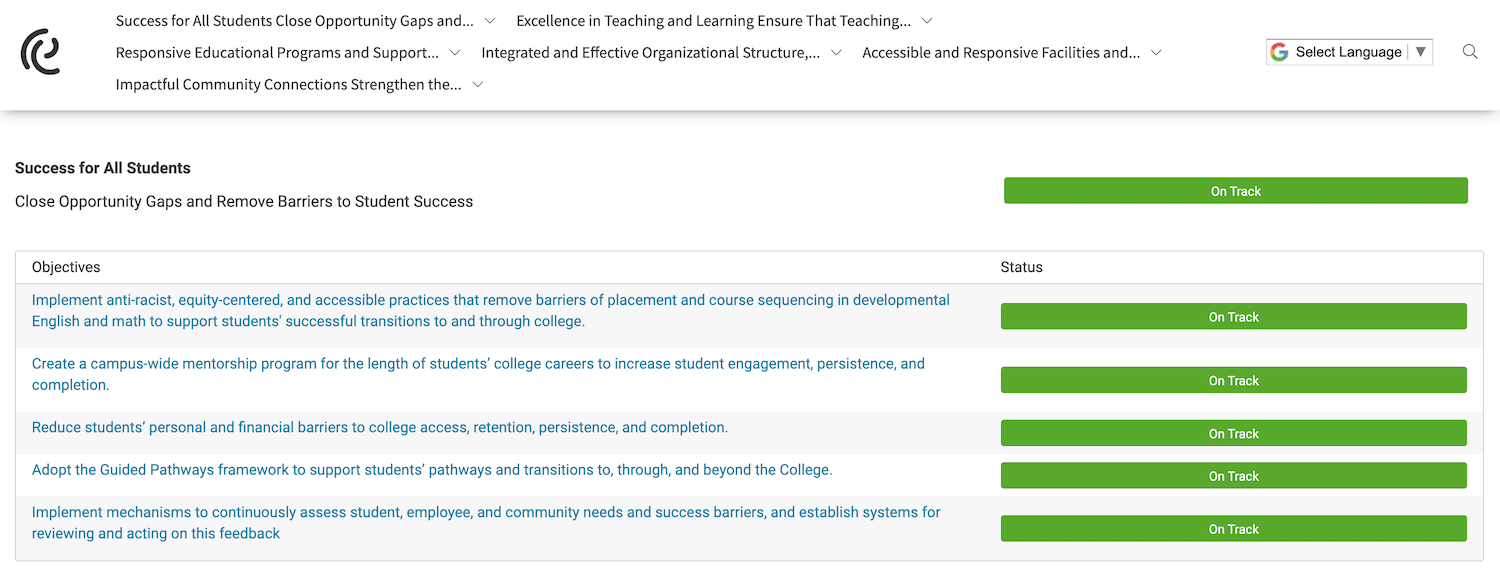The image size is (1500, 573).
Task: Expand Impactful Community Connections menu chevron
Action: click(x=478, y=85)
